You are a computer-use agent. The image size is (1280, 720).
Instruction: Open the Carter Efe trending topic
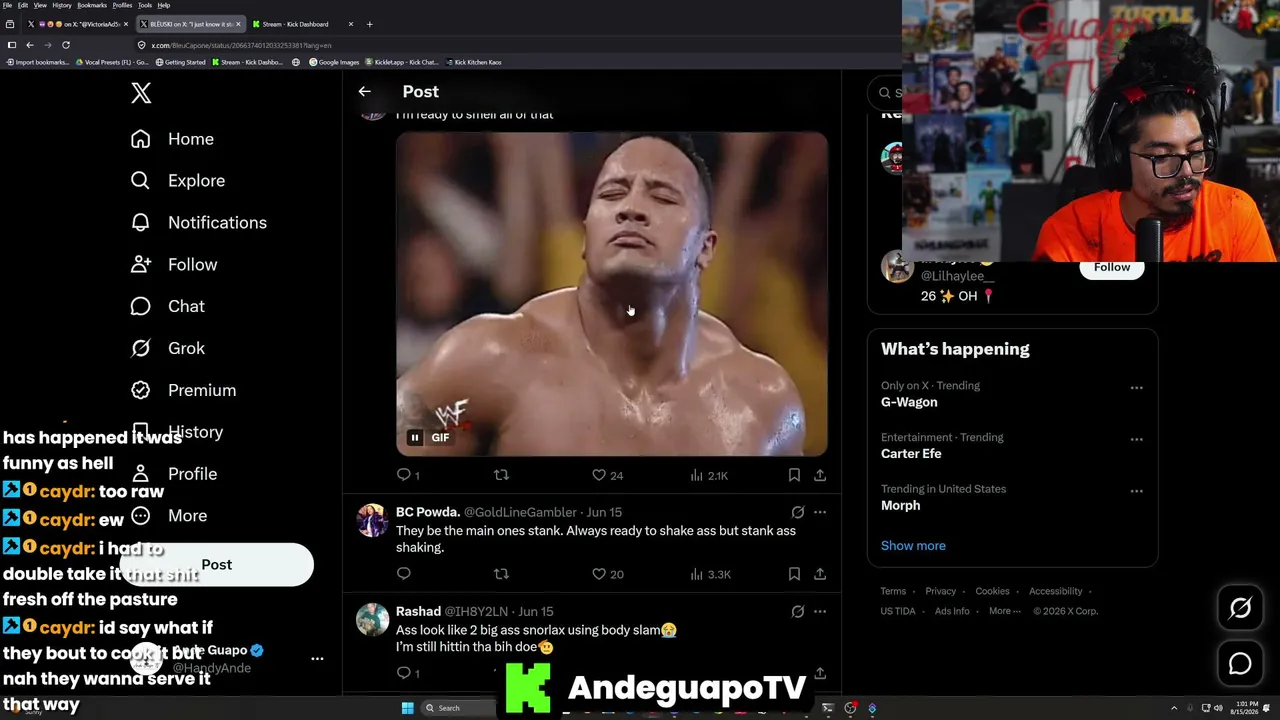[911, 454]
